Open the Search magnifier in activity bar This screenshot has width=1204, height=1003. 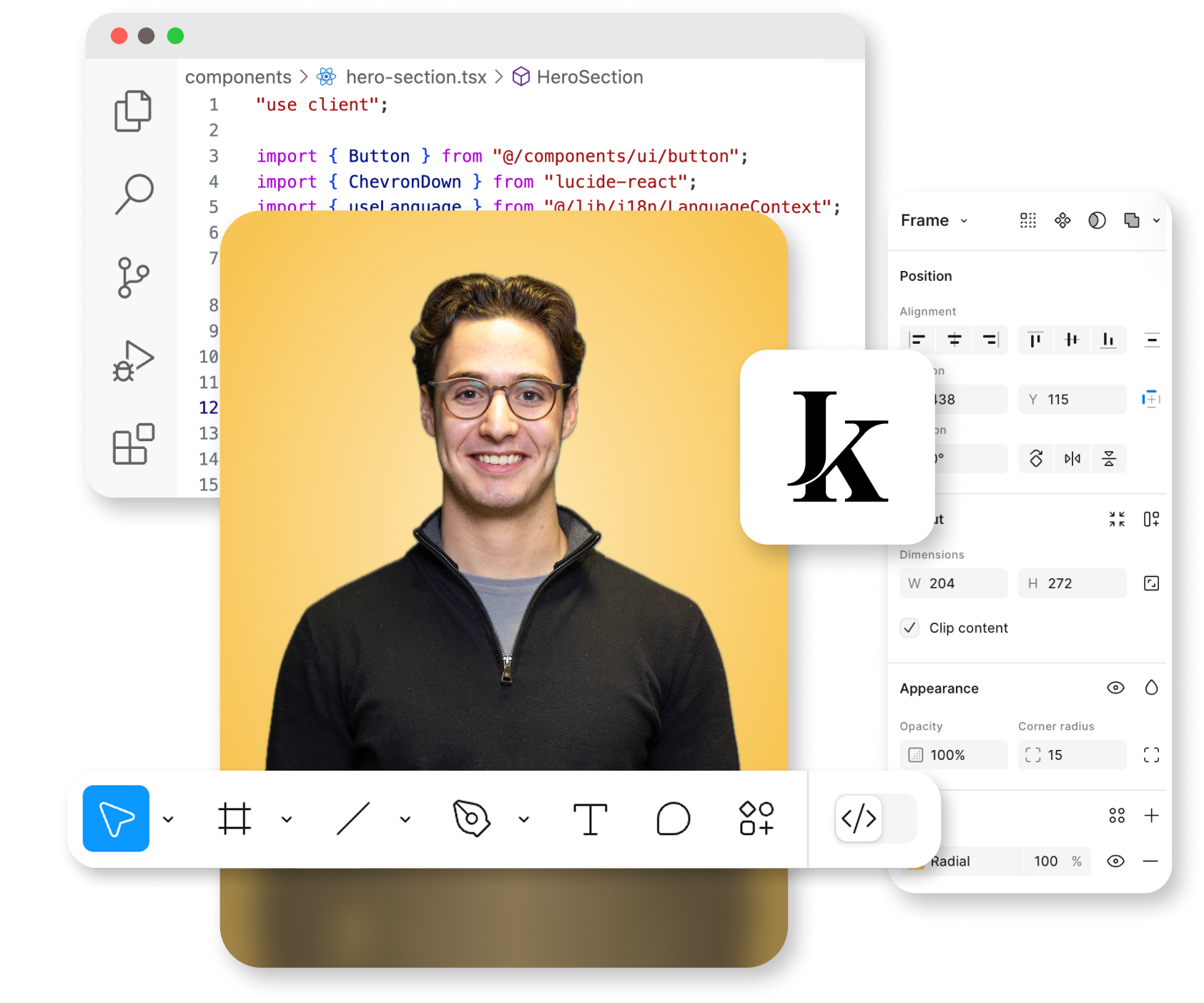click(134, 194)
